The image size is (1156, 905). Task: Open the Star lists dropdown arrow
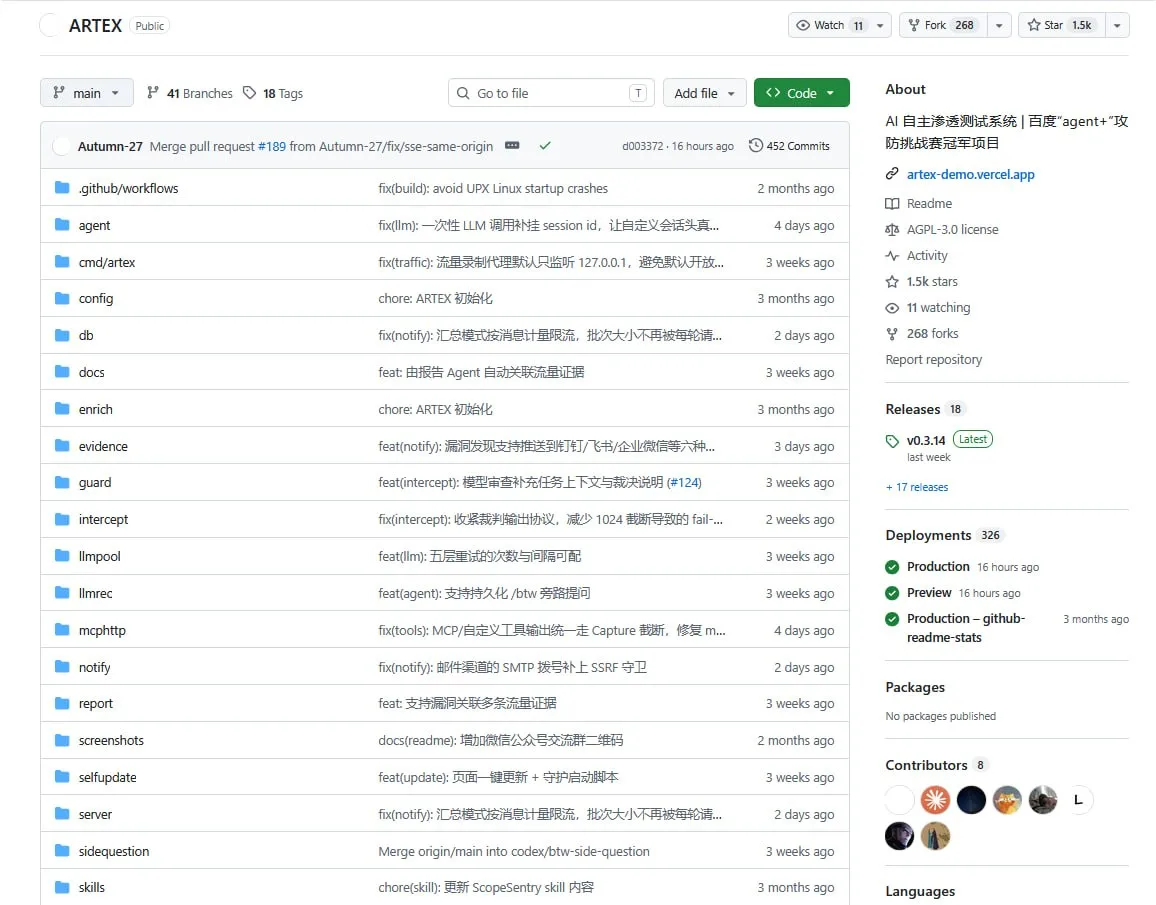pos(1117,25)
